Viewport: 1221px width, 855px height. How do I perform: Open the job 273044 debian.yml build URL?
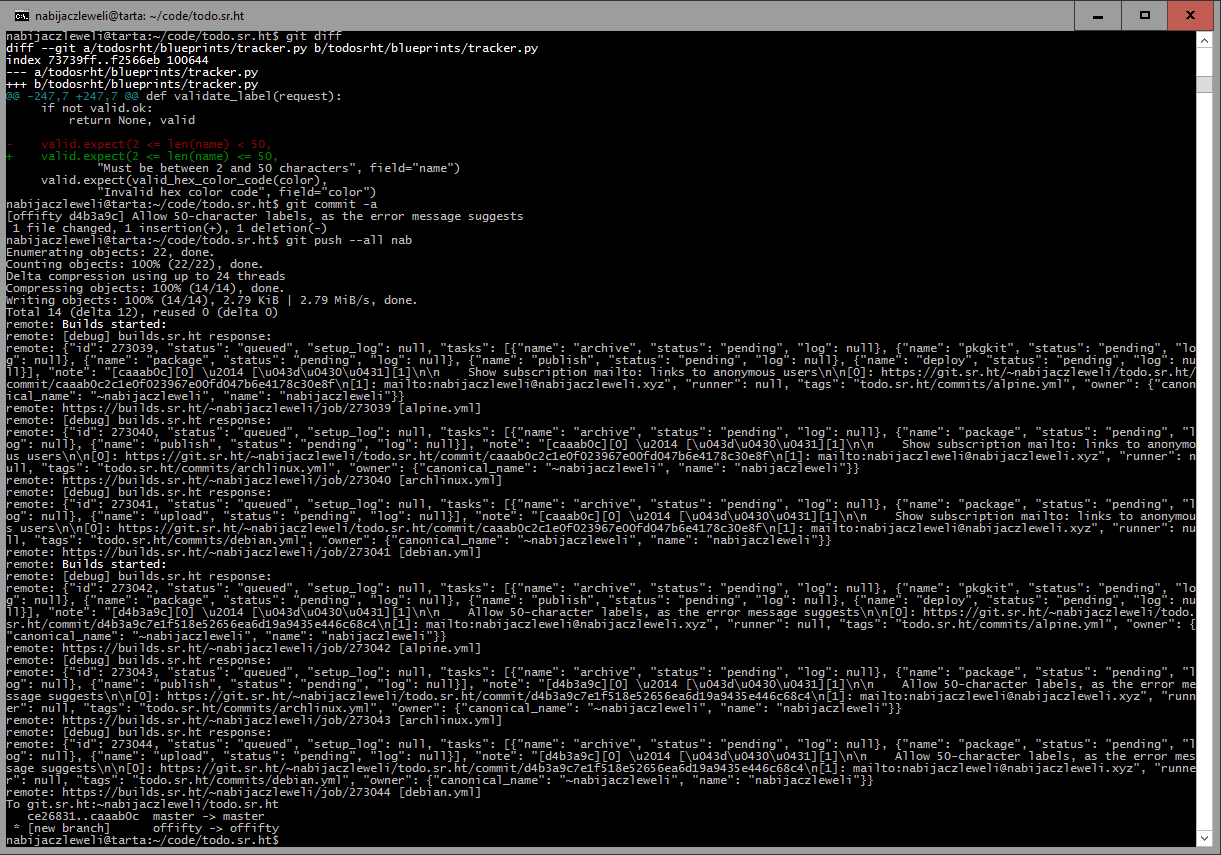point(229,792)
